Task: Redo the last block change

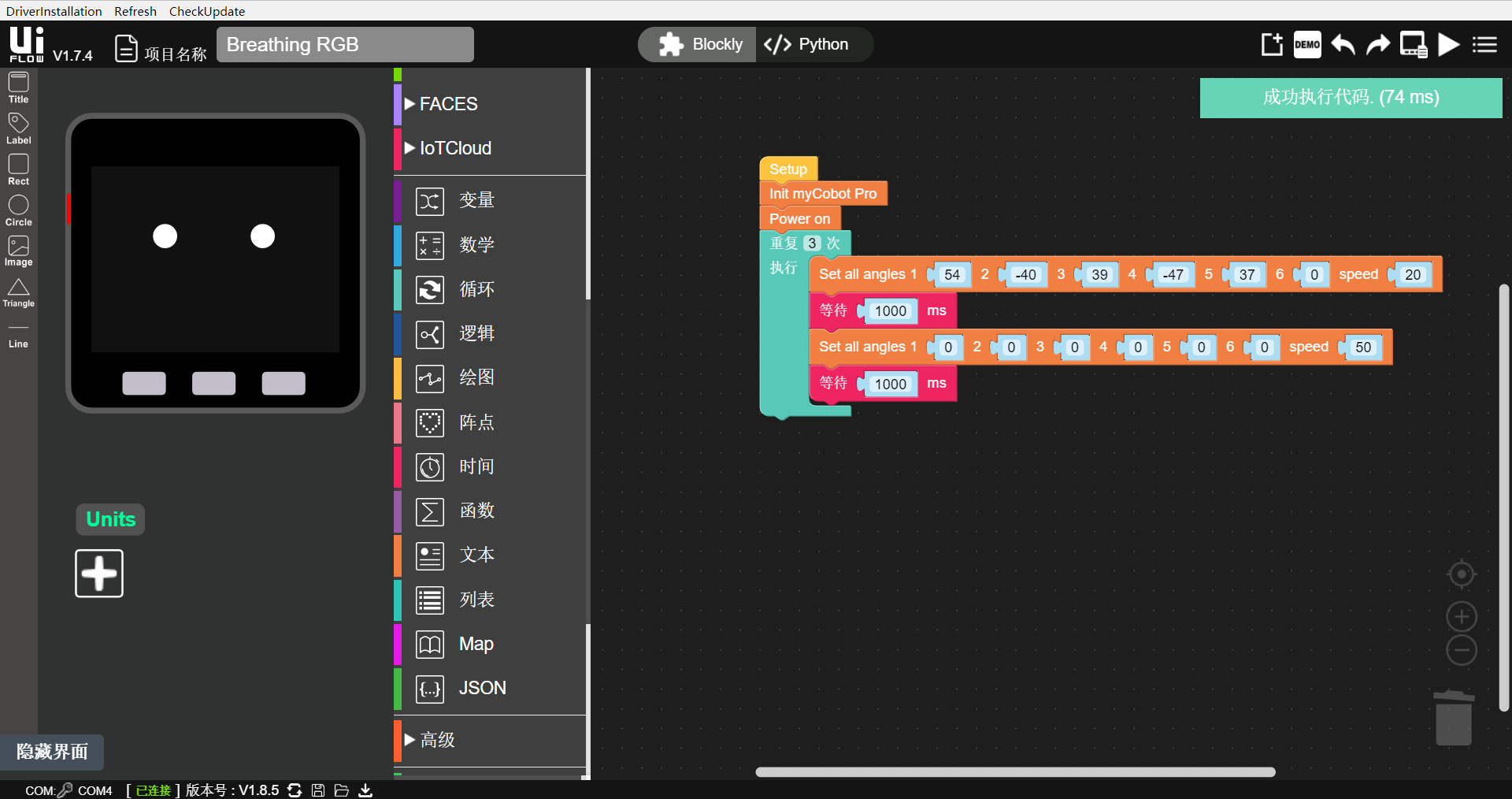Action: coord(1377,44)
